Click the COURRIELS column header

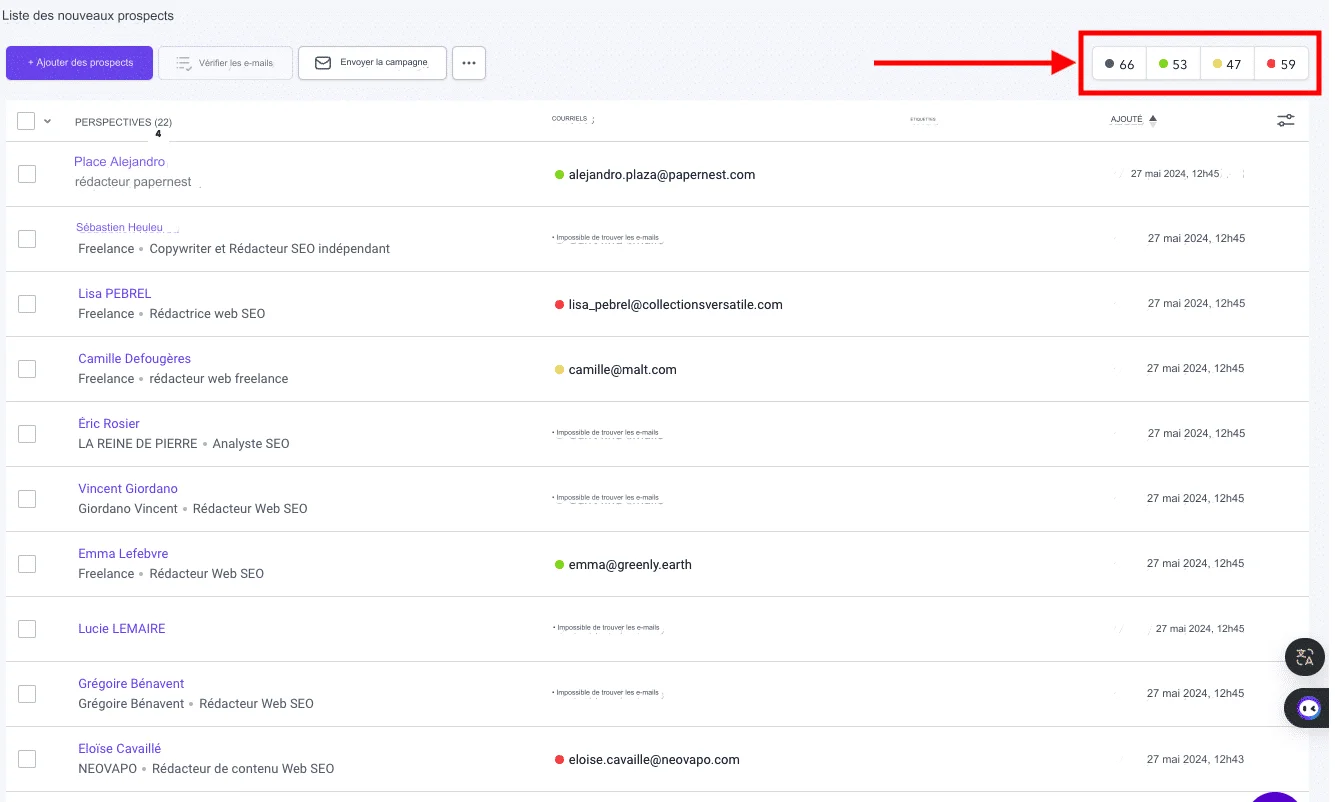tap(570, 119)
